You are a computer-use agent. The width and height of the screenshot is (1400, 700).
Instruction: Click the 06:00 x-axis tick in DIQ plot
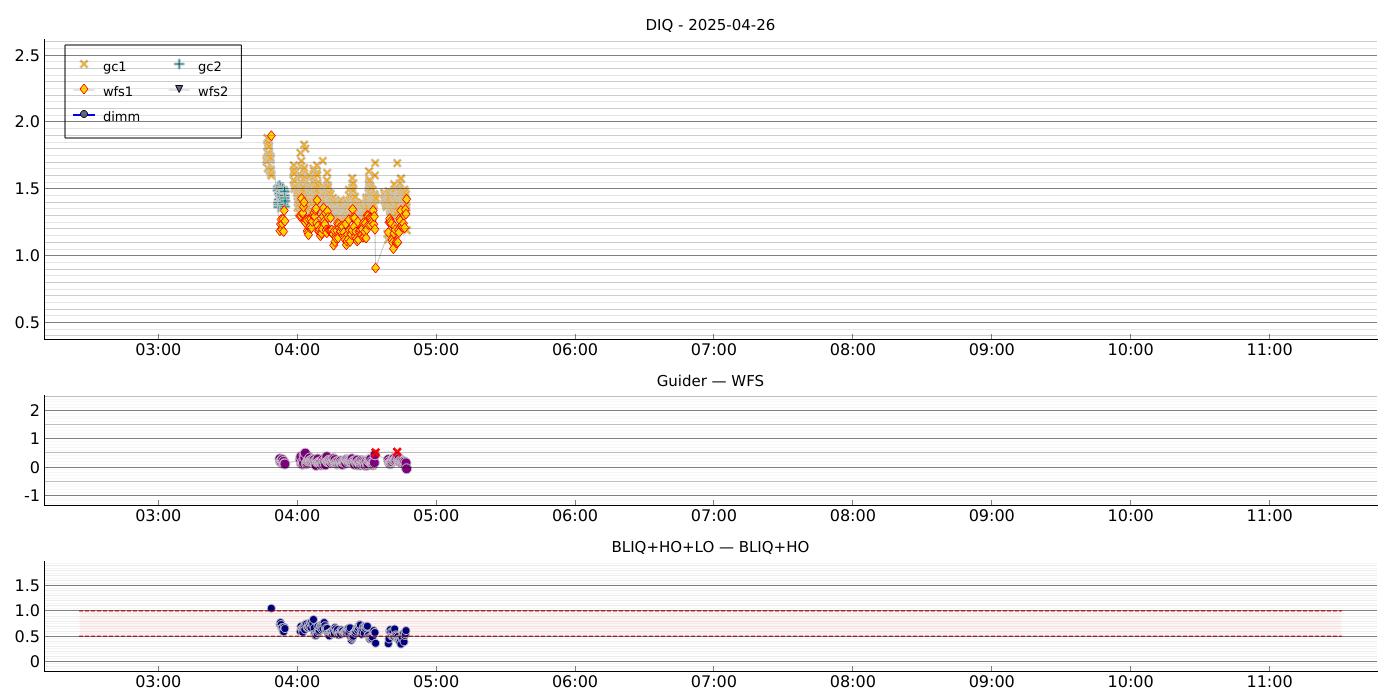click(x=575, y=350)
